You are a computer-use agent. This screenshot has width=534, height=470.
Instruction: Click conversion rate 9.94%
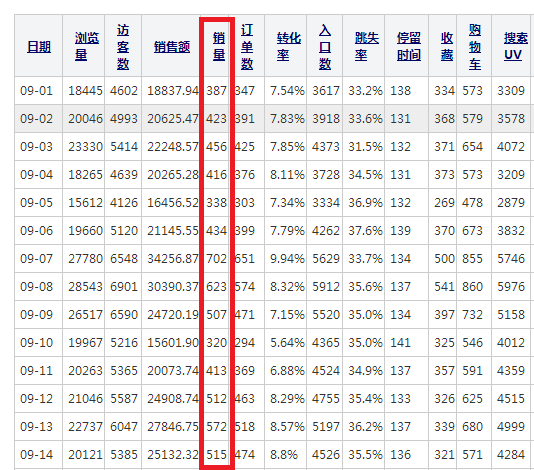click(287, 258)
